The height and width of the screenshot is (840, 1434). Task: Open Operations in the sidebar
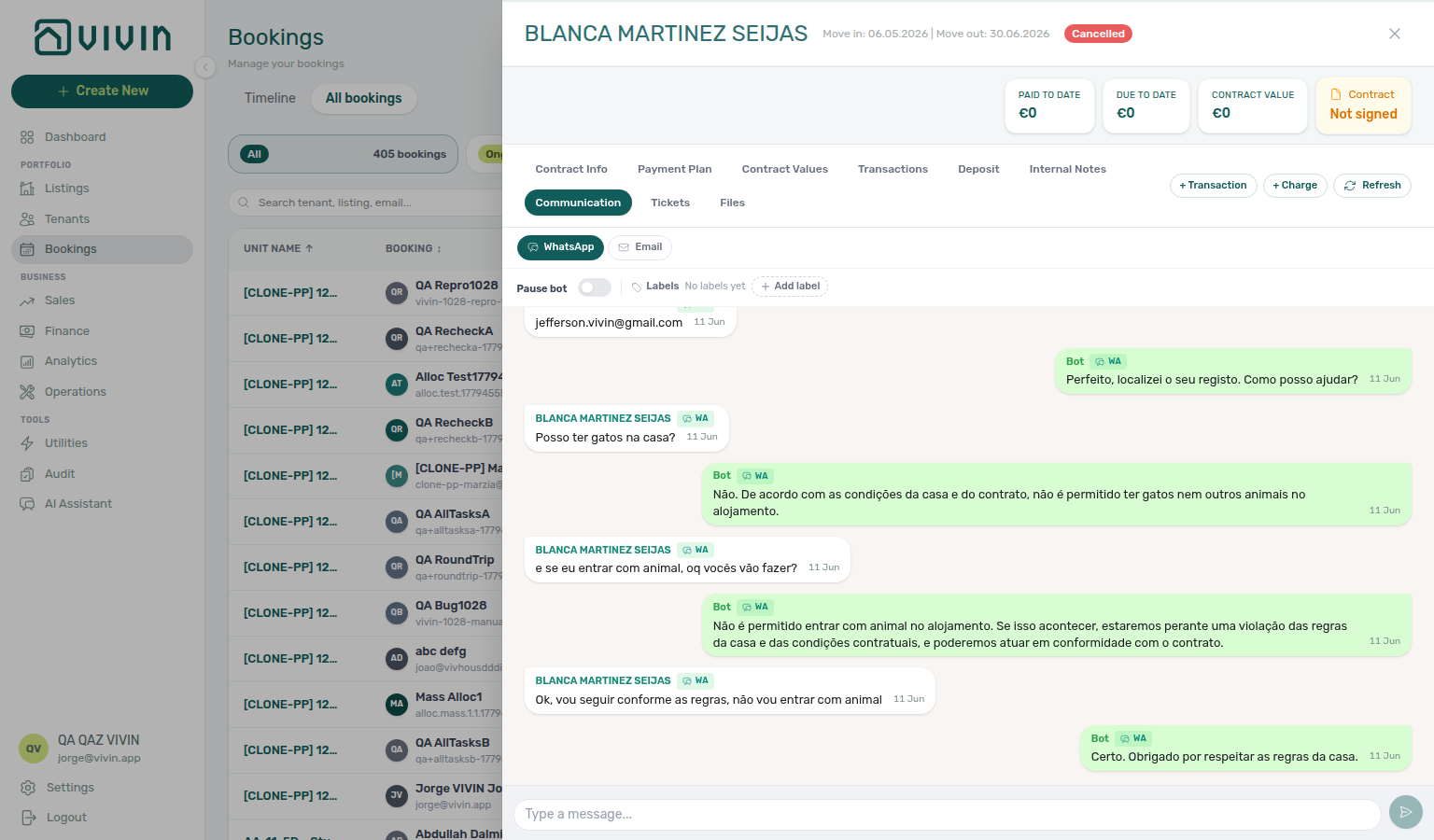102,392
